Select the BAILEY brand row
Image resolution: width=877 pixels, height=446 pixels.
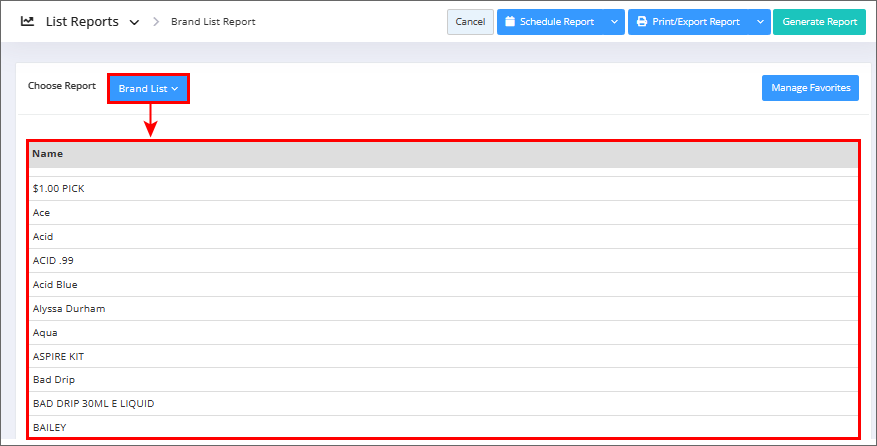pyautogui.click(x=444, y=427)
